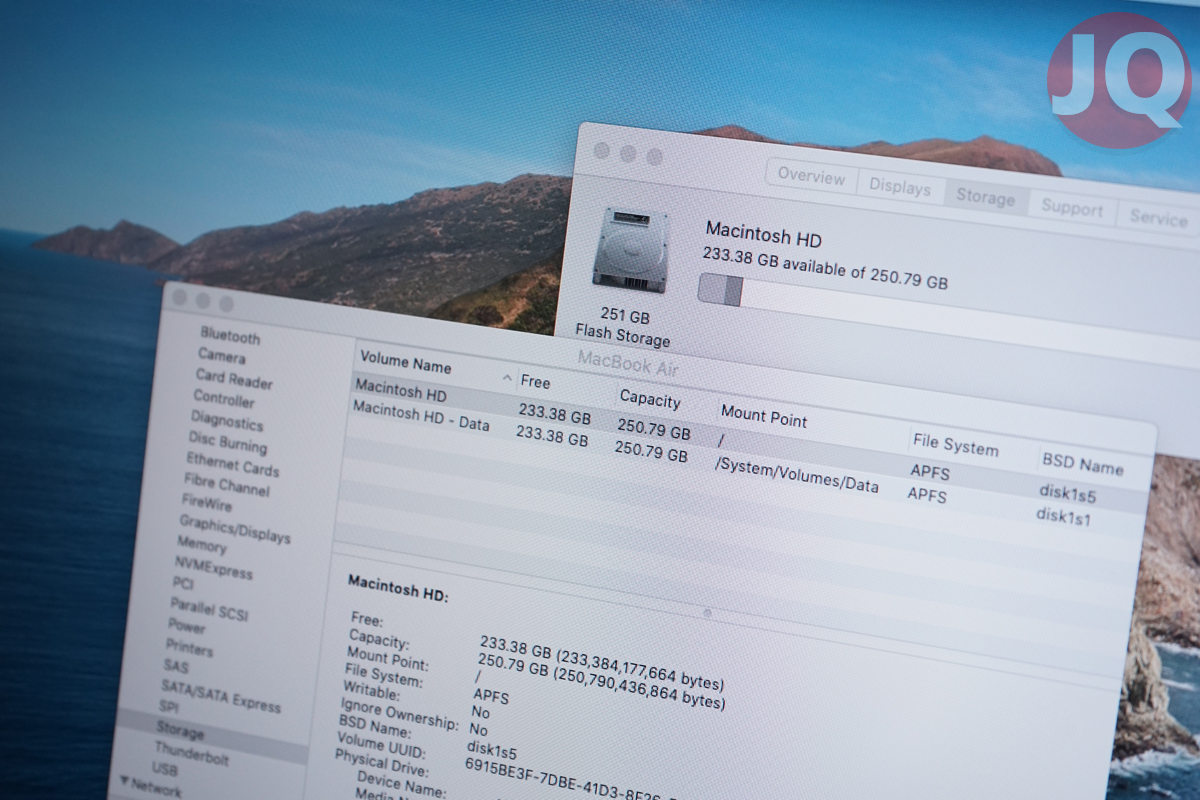Image resolution: width=1200 pixels, height=800 pixels.
Task: Select Memory in the sidebar
Action: [202, 544]
